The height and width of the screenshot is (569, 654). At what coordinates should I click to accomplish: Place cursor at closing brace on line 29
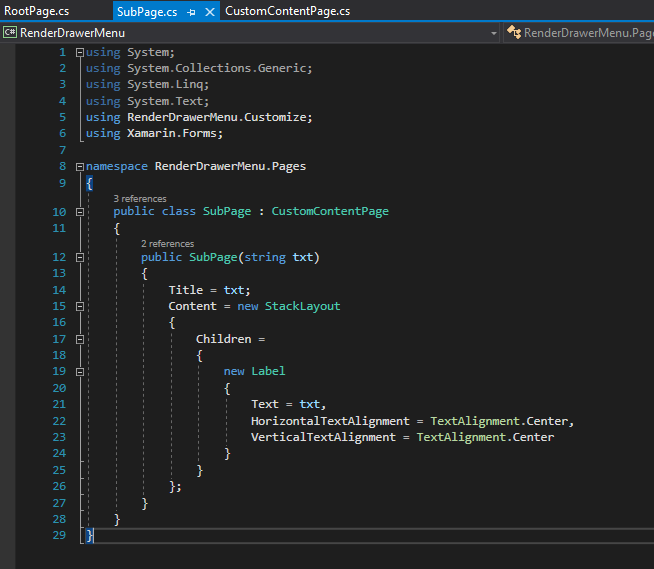coord(90,535)
